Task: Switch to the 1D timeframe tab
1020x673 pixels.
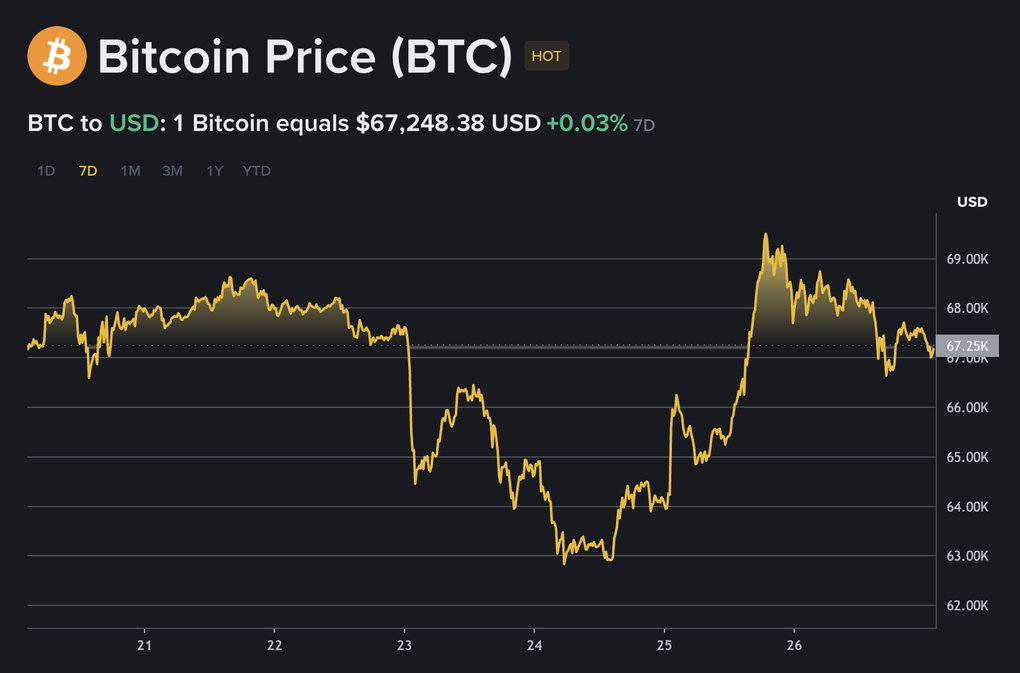Action: 45,170
